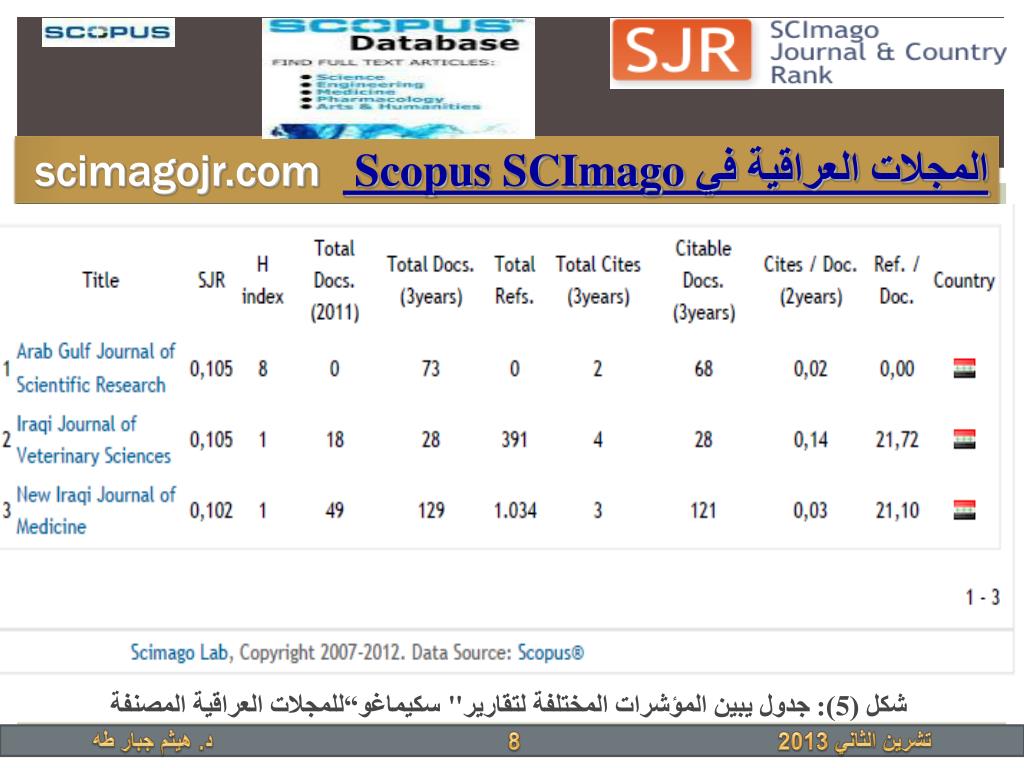Click the scimagojr.com address text
This screenshot has width=1024, height=768.
coord(177,172)
